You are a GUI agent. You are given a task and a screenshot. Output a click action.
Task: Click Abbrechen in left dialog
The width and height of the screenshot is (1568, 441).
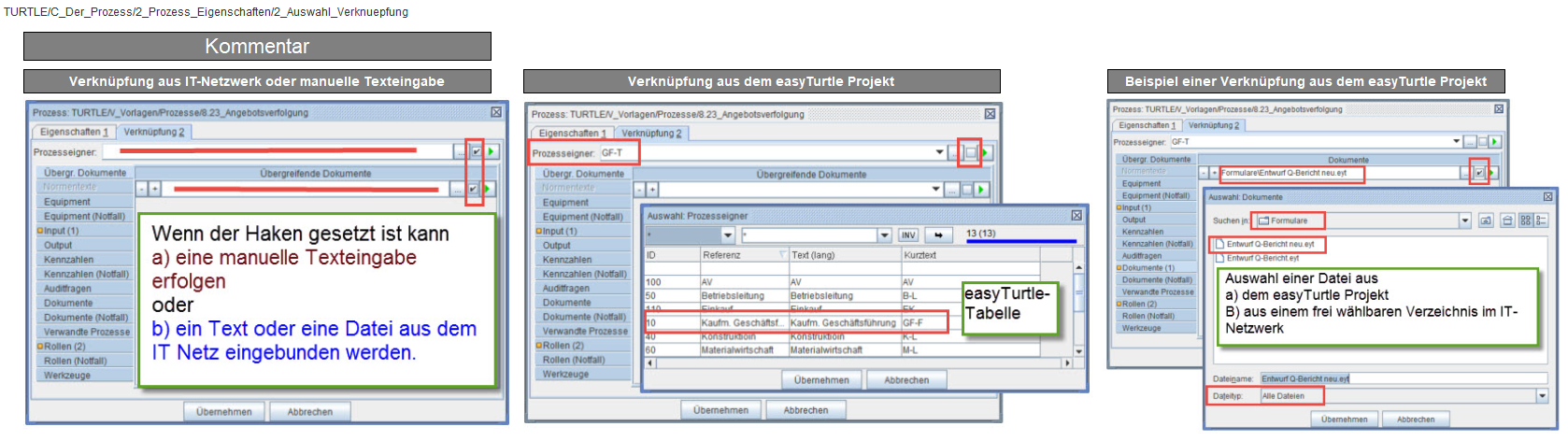(x=310, y=412)
